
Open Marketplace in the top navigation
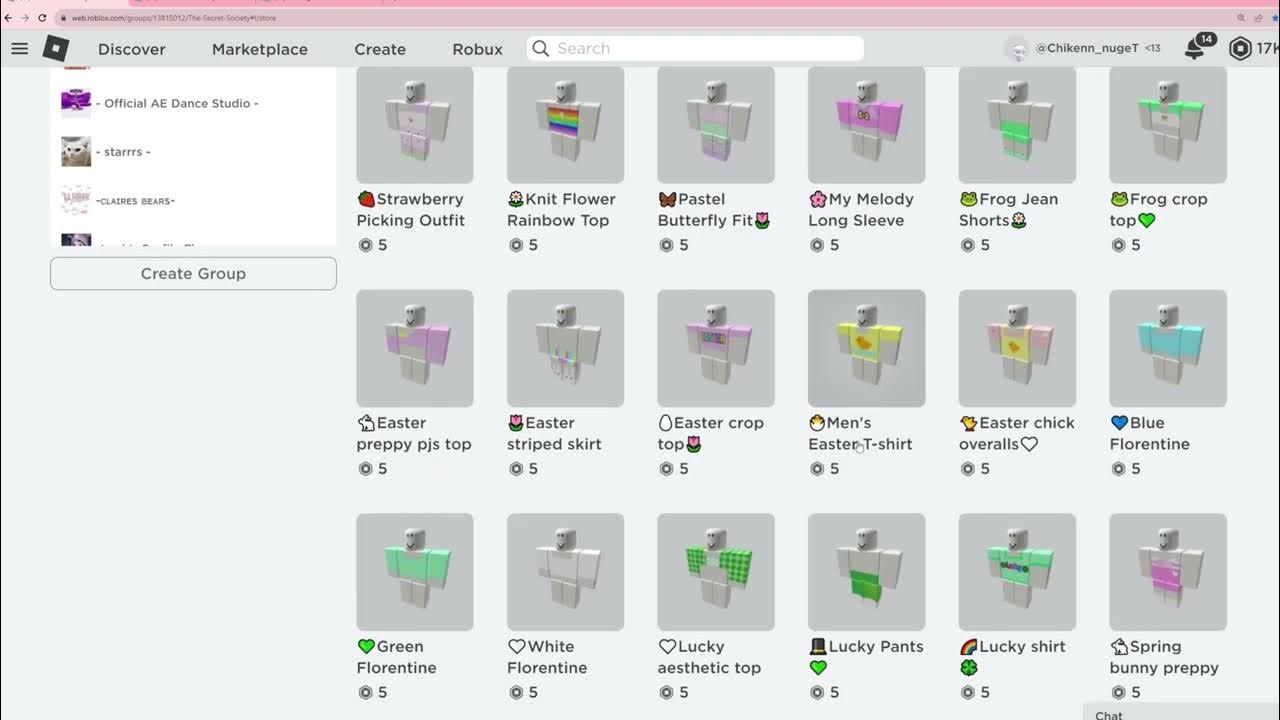260,49
